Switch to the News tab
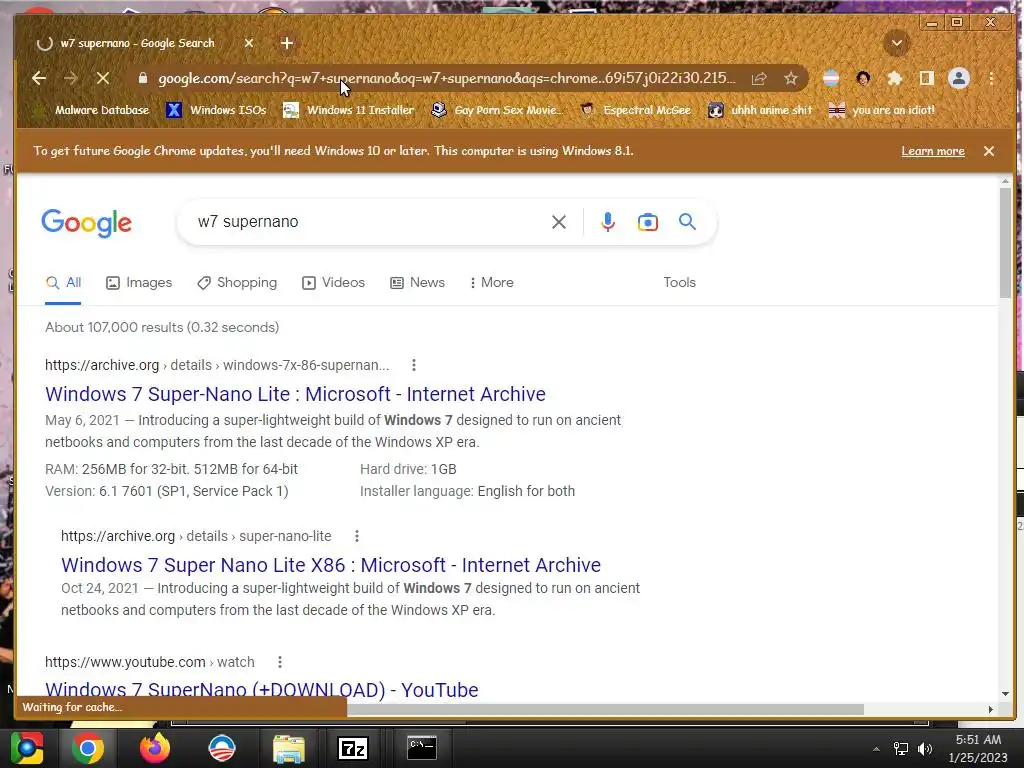The width and height of the screenshot is (1024, 768). tap(417, 283)
